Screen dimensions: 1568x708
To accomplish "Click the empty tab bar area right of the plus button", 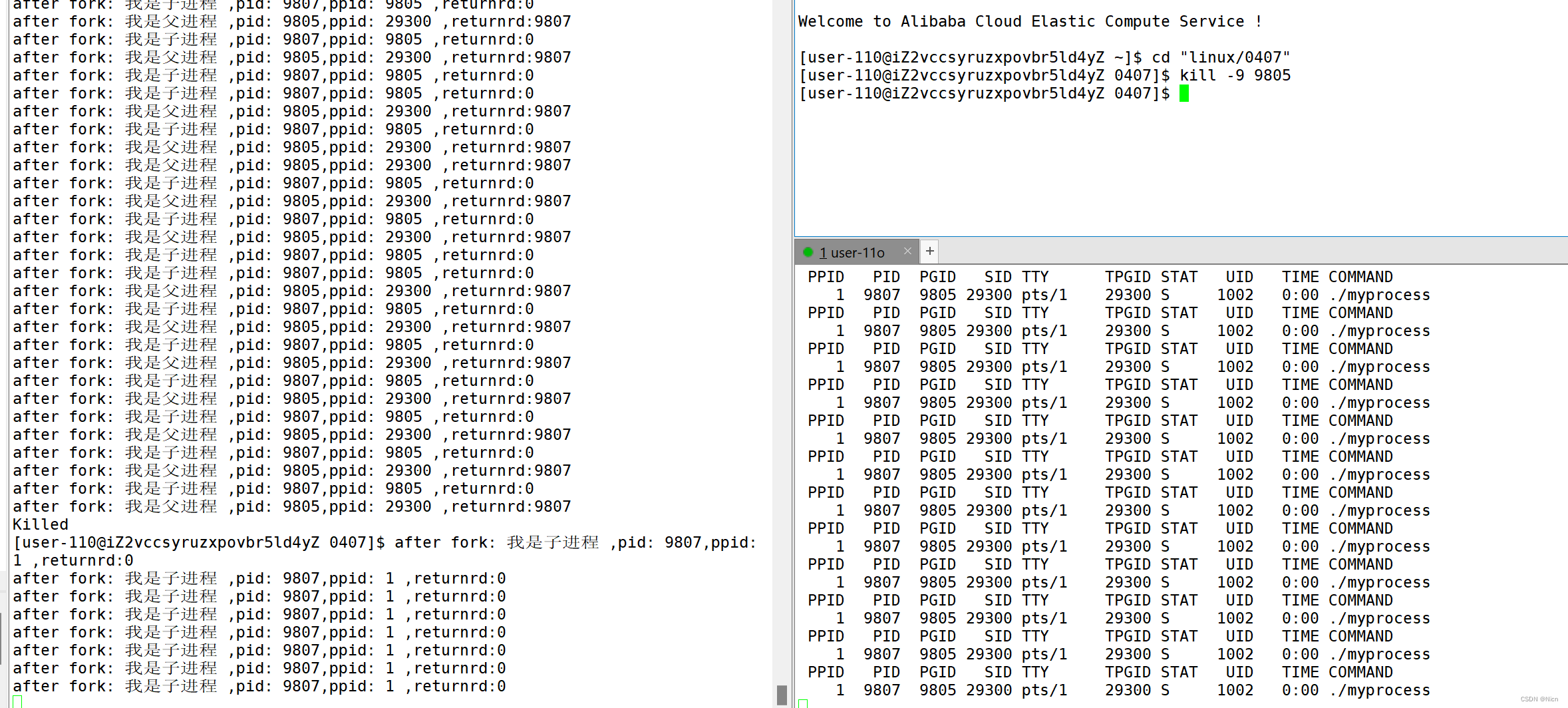I will click(1197, 251).
